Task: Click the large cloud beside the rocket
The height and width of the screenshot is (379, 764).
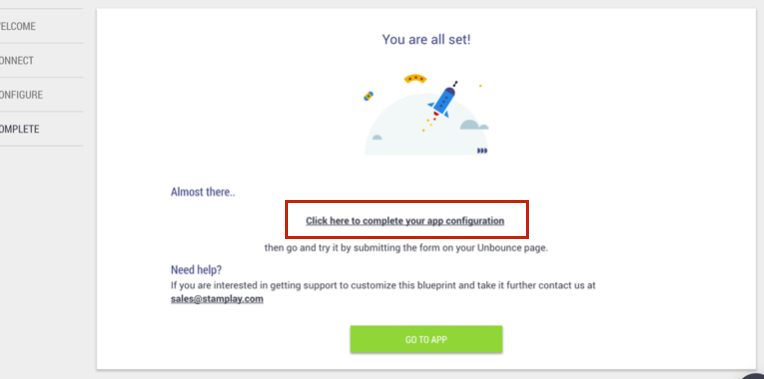Action: click(x=474, y=125)
